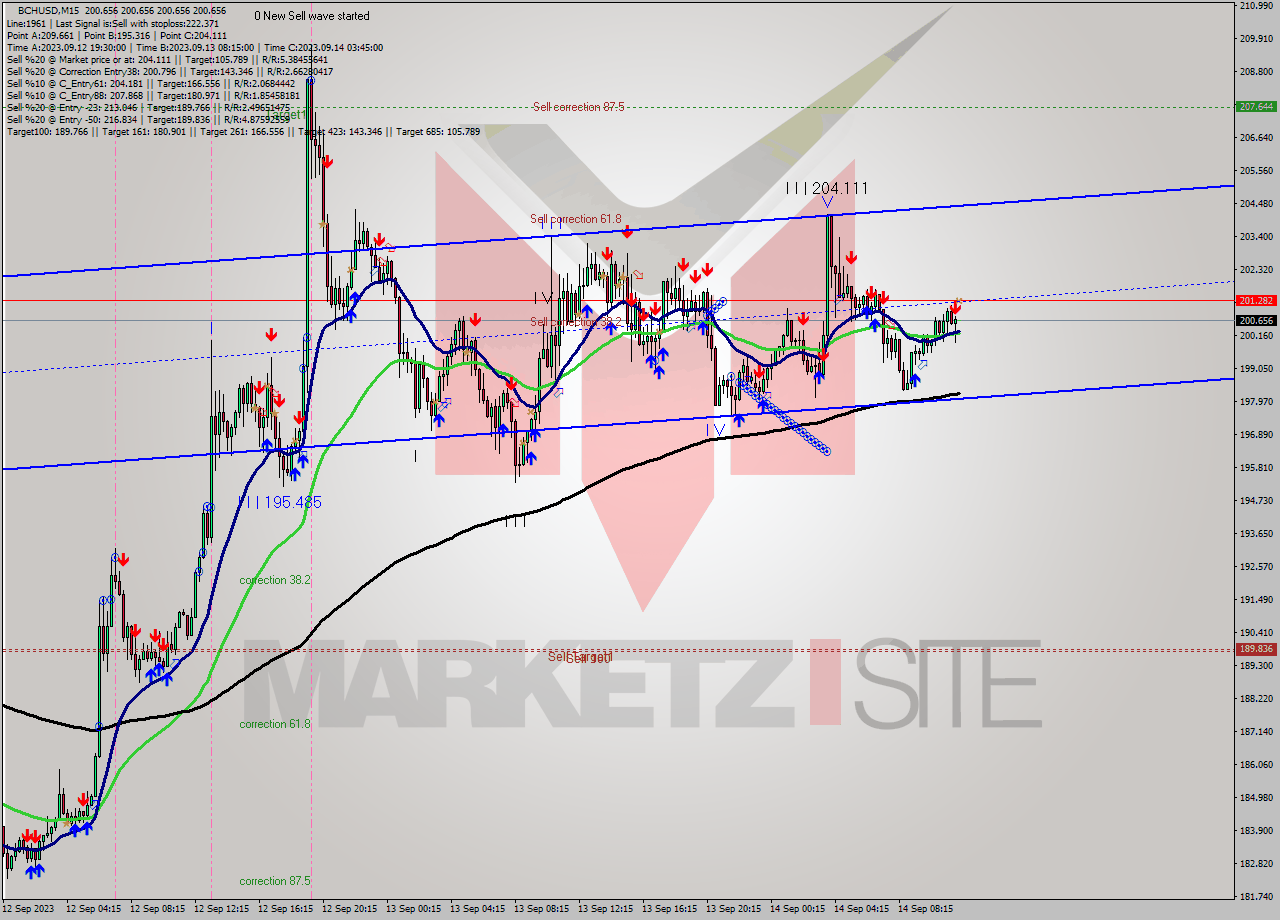This screenshot has height=920, width=1280.
Task: Select the 197.970 price axis label
Action: 1256,402
